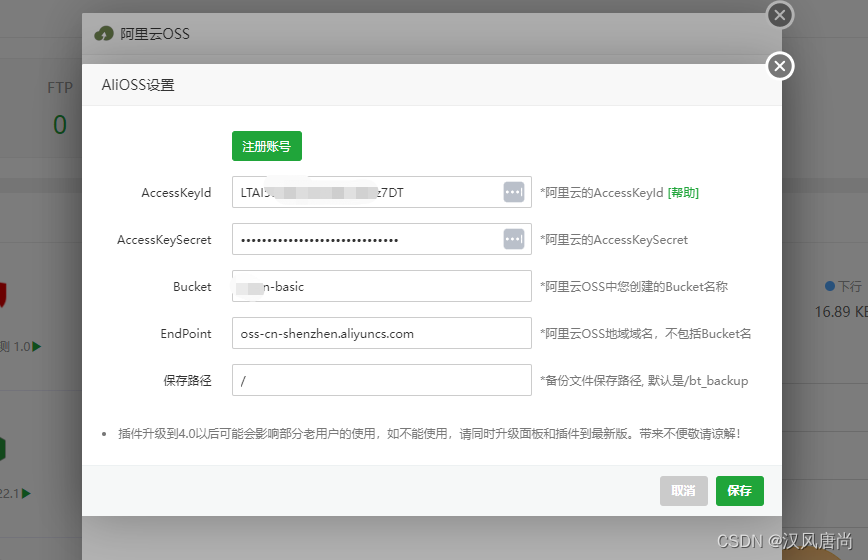The height and width of the screenshot is (560, 868).
Task: Click the AliOSS设置 dialog title
Action: click(138, 85)
